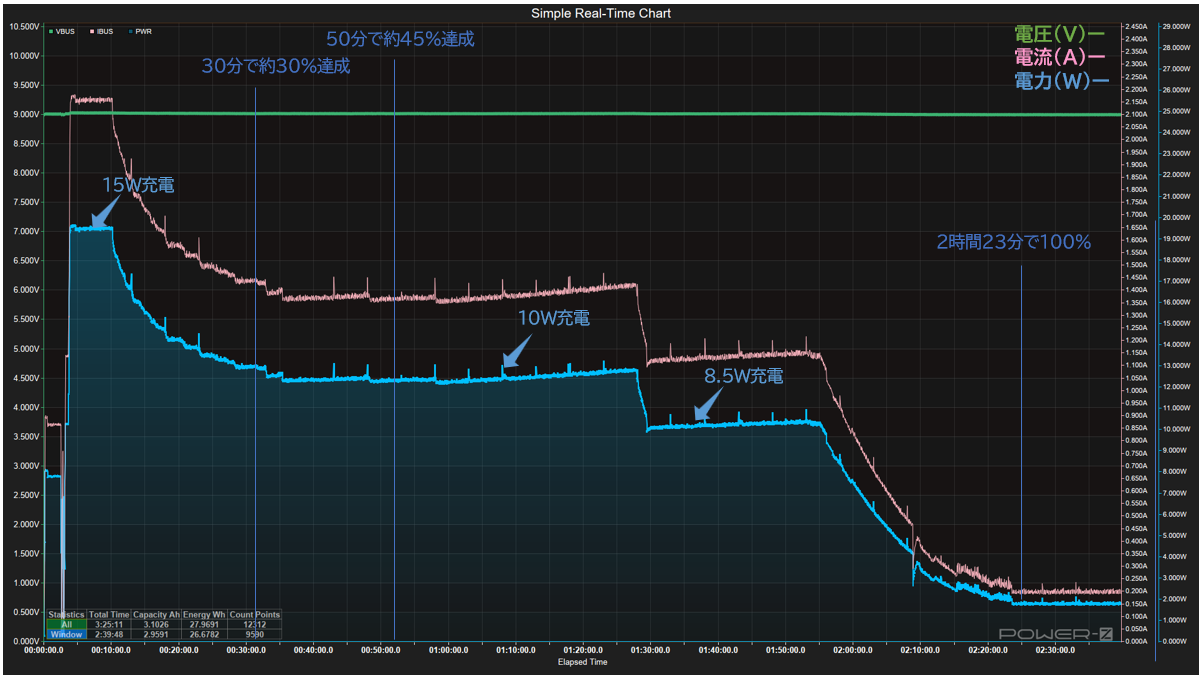This screenshot has height=675, width=1199.
Task: Click the 50分で約45%達成 annotation text
Action: pos(400,40)
